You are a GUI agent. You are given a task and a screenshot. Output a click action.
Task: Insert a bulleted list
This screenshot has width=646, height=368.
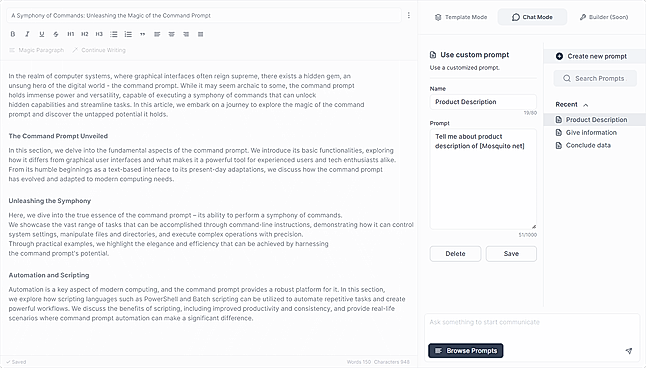pos(114,34)
